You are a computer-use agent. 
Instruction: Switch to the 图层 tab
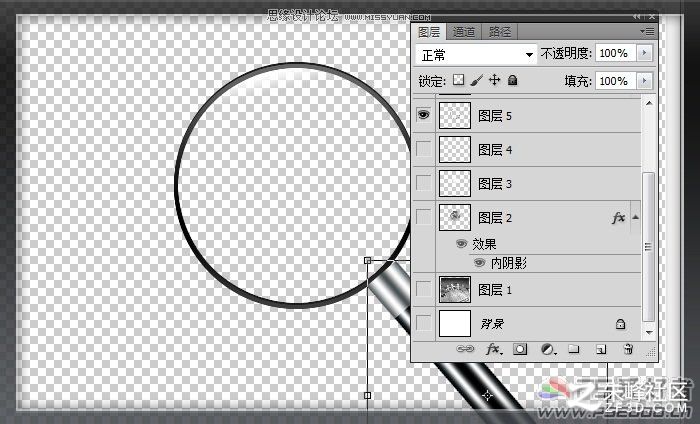[x=429, y=32]
